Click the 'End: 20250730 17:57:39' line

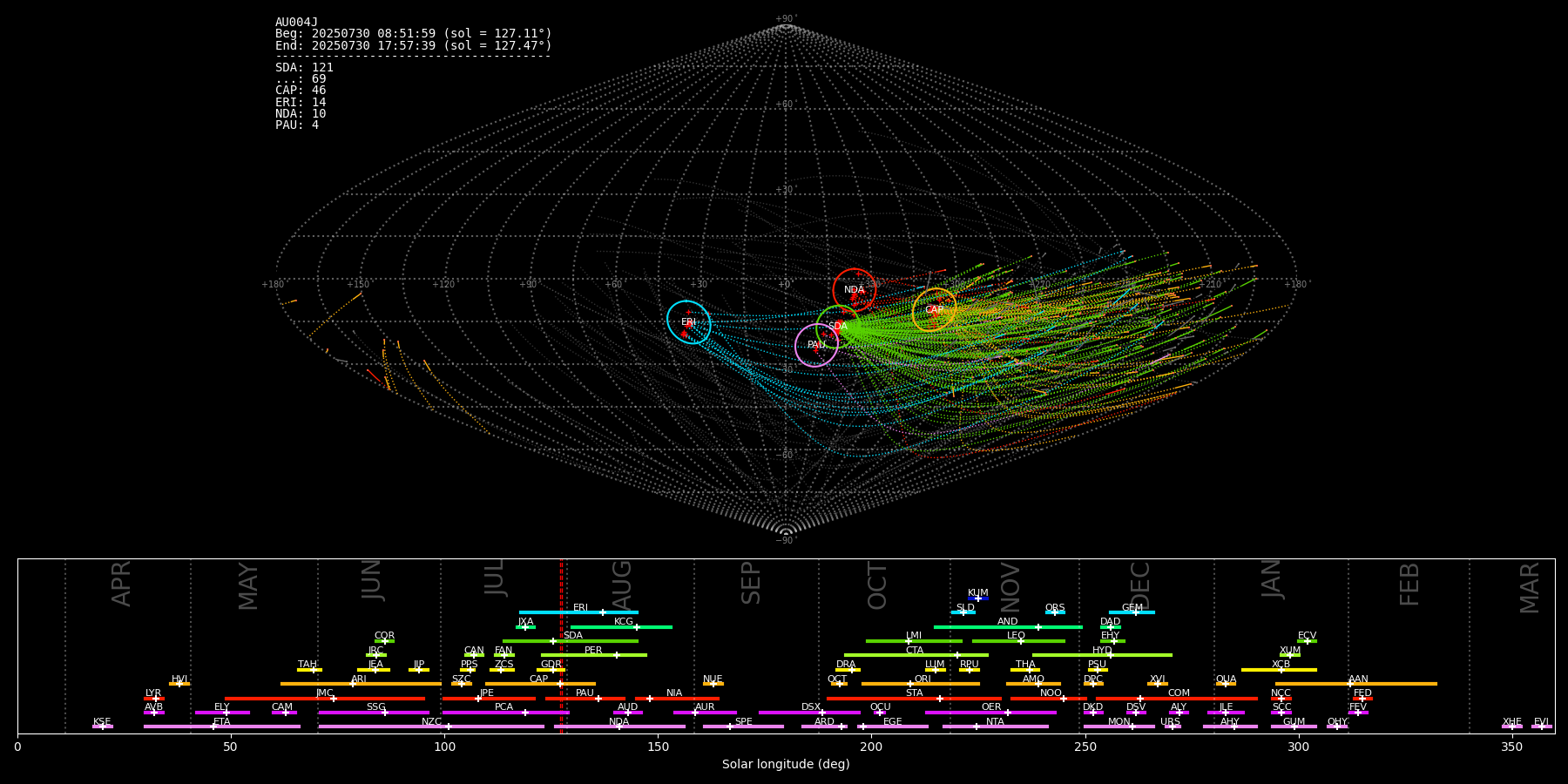point(414,45)
